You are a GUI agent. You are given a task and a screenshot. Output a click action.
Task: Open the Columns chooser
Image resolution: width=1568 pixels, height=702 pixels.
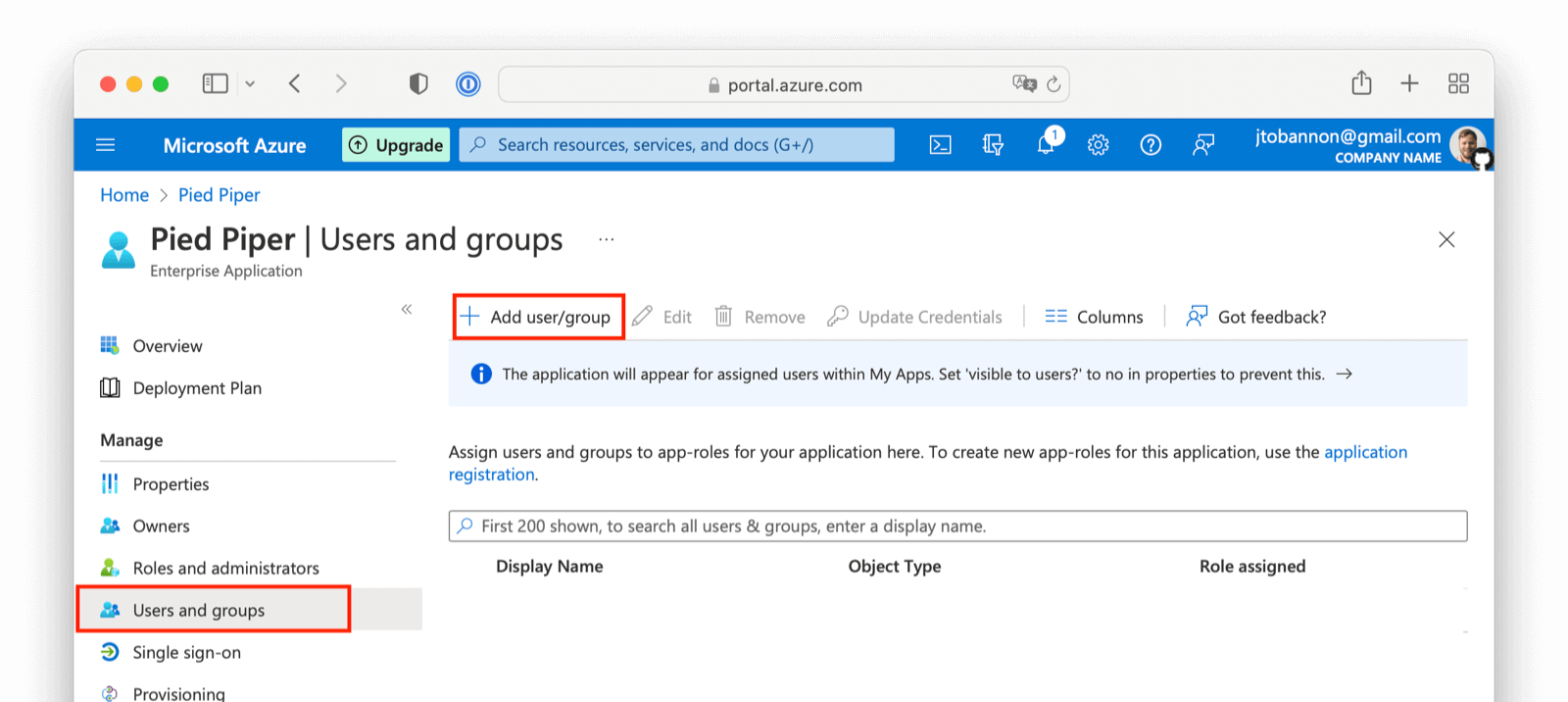pos(1094,317)
